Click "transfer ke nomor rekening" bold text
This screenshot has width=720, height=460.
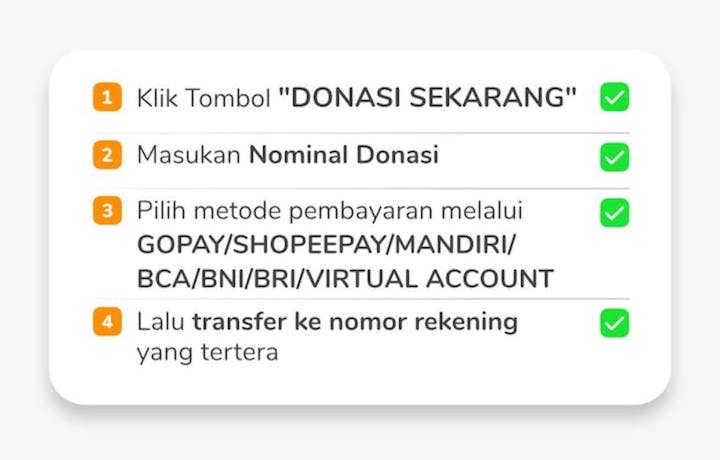click(355, 322)
